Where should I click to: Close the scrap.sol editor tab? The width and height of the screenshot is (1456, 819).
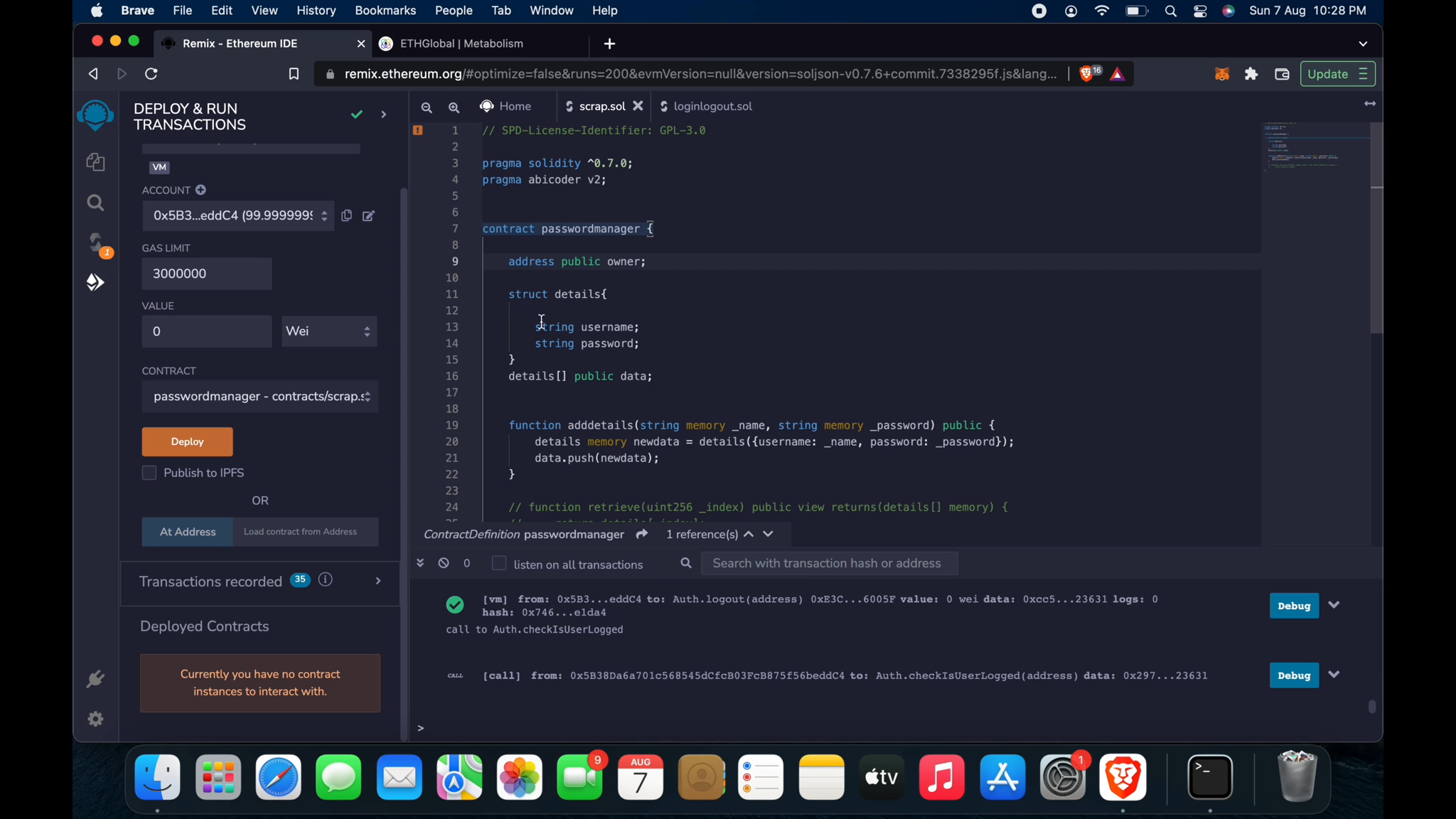638,106
